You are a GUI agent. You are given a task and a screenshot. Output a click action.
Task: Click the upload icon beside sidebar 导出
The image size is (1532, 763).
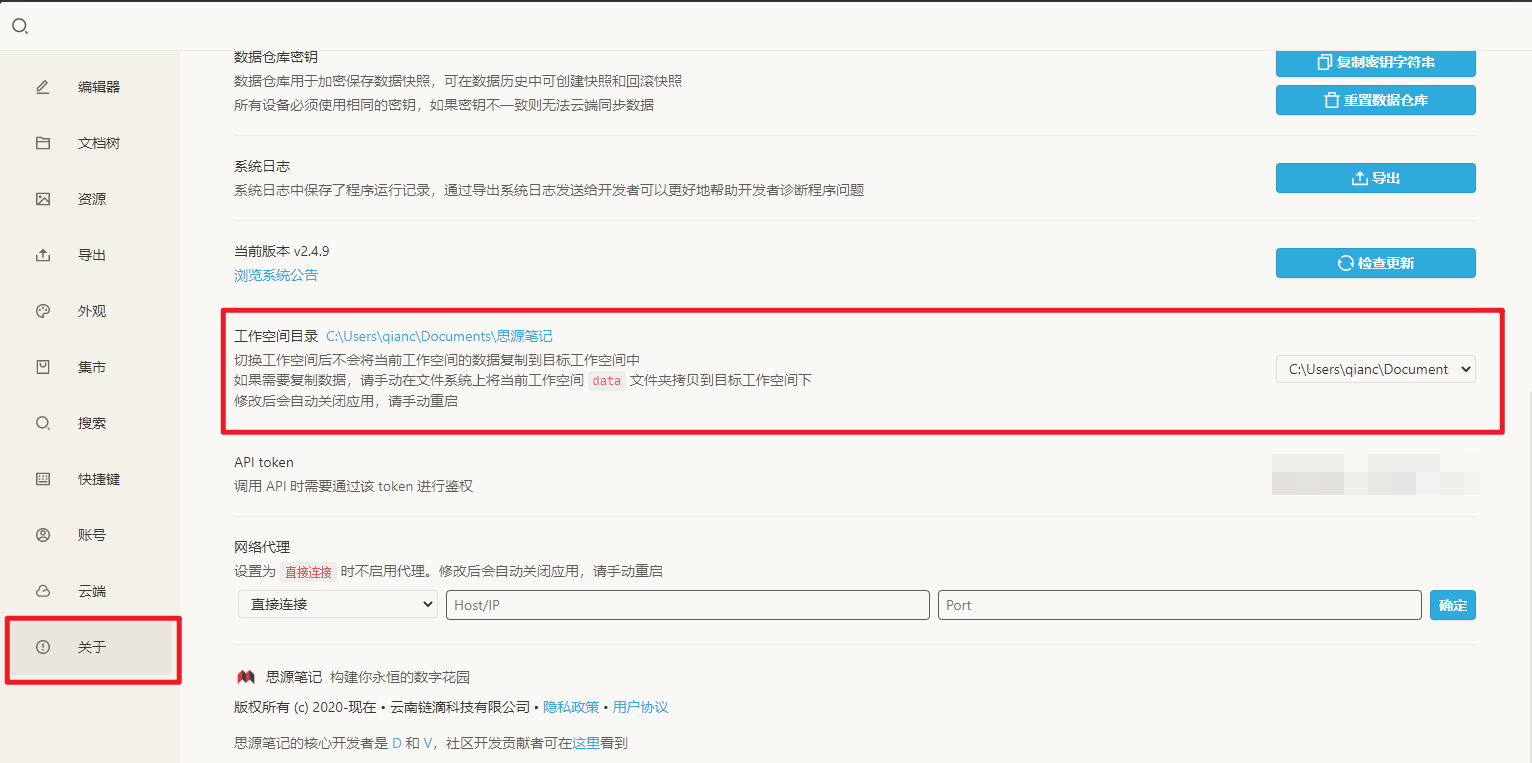(x=43, y=255)
